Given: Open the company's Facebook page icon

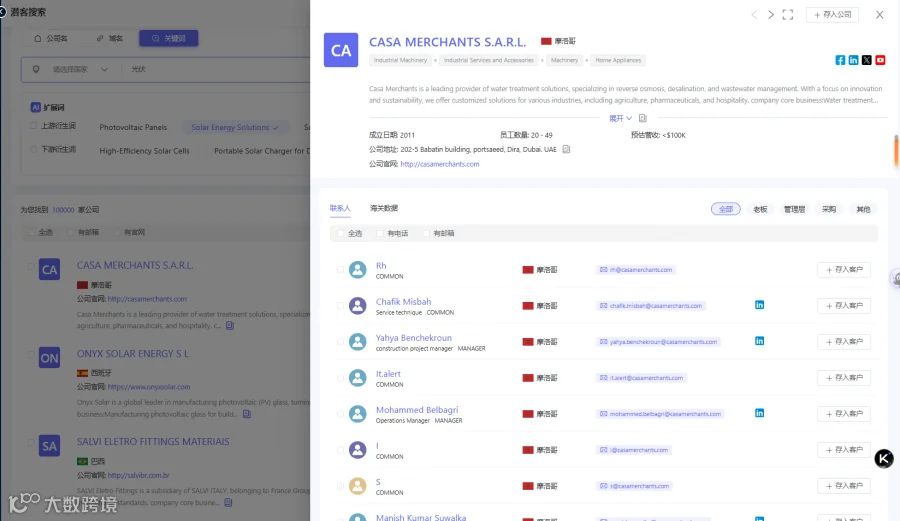Looking at the screenshot, I should [840, 60].
